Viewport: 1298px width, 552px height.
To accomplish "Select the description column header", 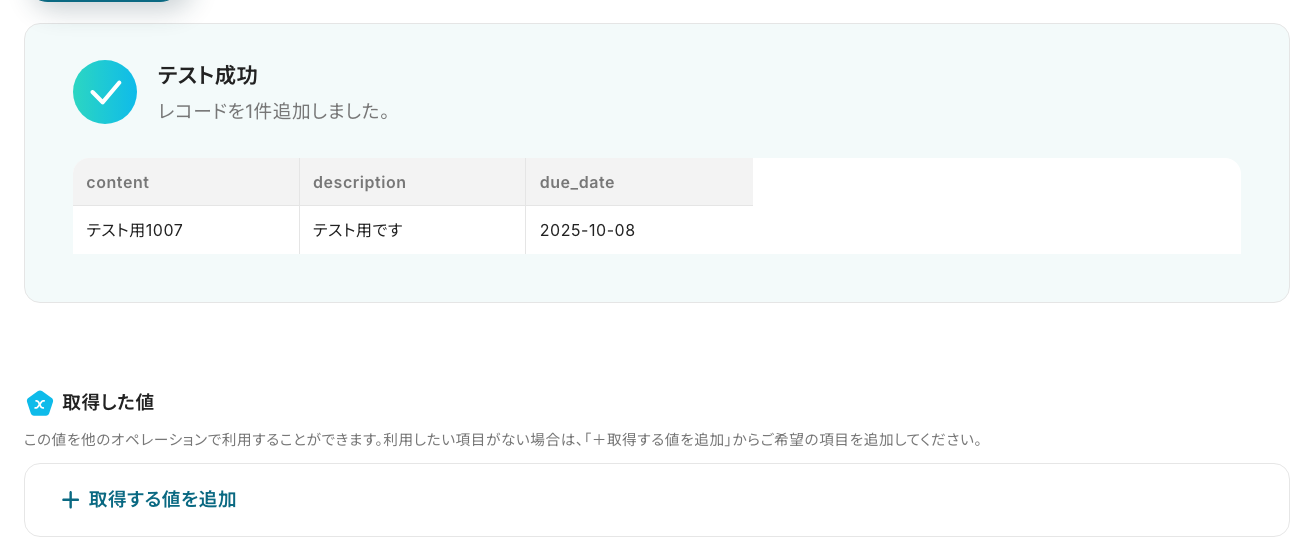I will [x=359, y=182].
